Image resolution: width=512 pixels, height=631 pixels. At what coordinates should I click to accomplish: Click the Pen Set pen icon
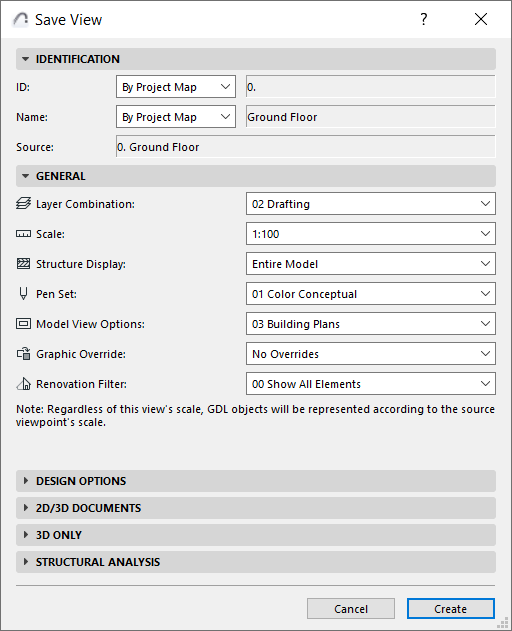[x=23, y=294]
